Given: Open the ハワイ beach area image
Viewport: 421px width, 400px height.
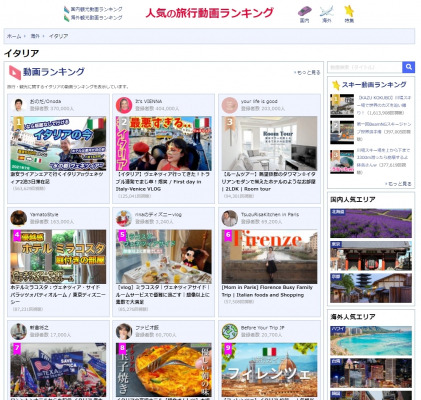Looking at the screenshot, I should click(x=371, y=341).
